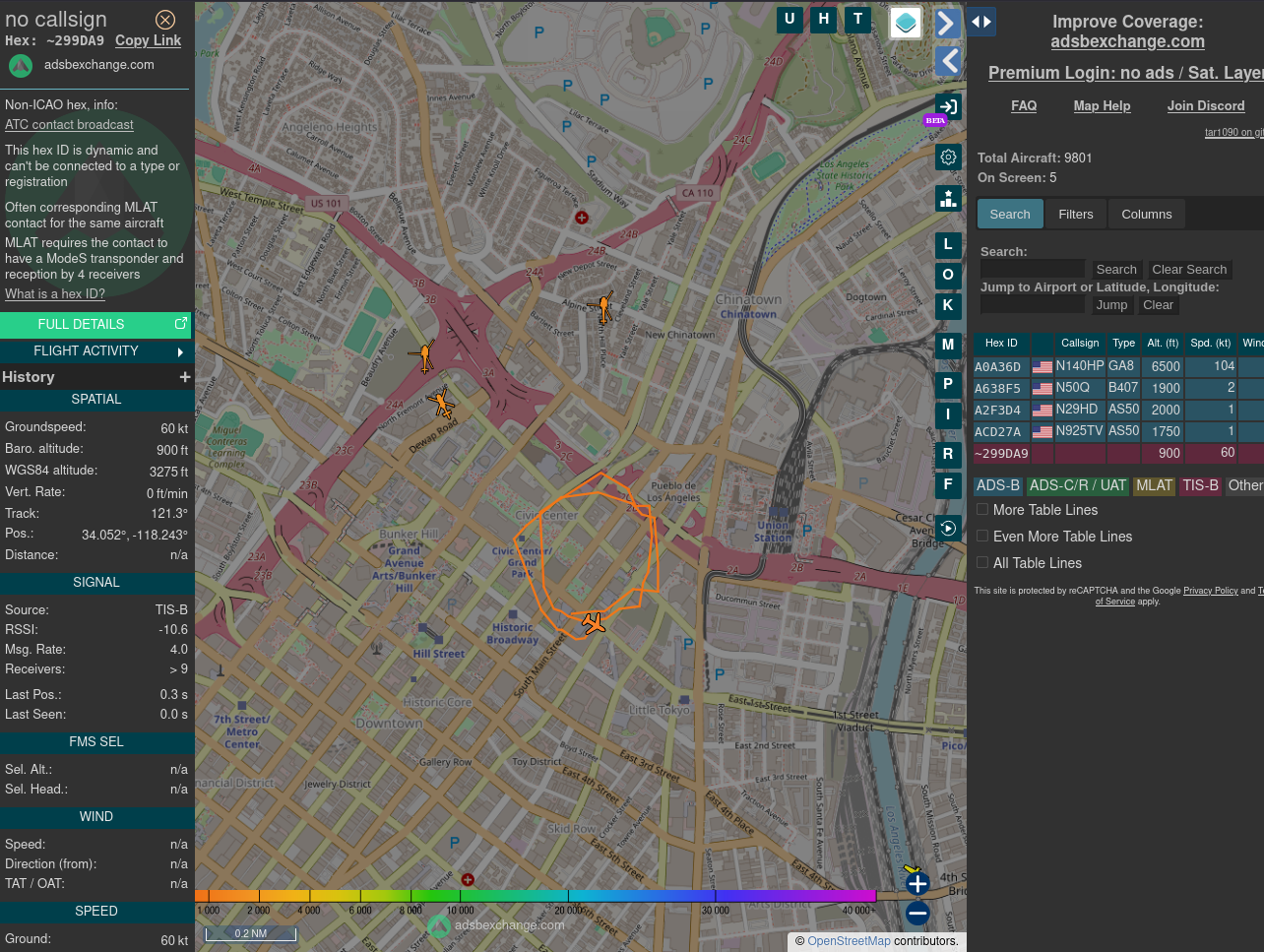Select the helicopter icon near Beaudry Avenue
This screenshot has height=952, width=1264.
(x=425, y=356)
